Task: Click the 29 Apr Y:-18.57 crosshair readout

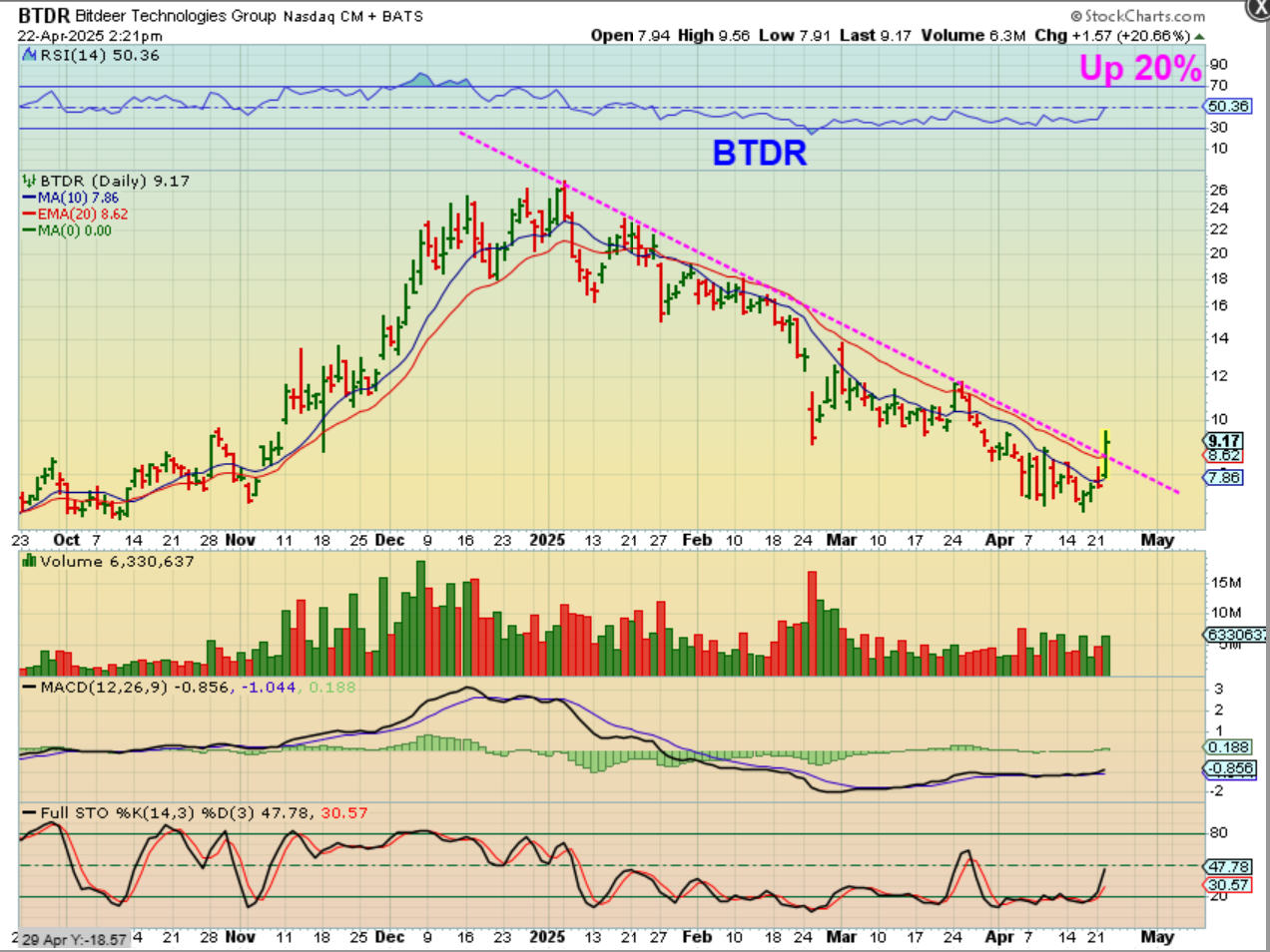Action: pos(74,940)
